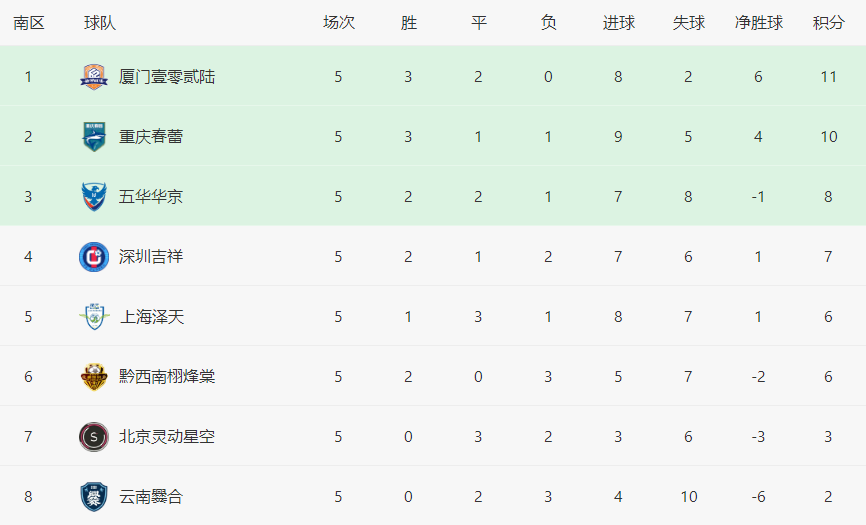Click the 厦门壹零贰陆 team logo
Screen dimensions: 866x525
(94, 77)
